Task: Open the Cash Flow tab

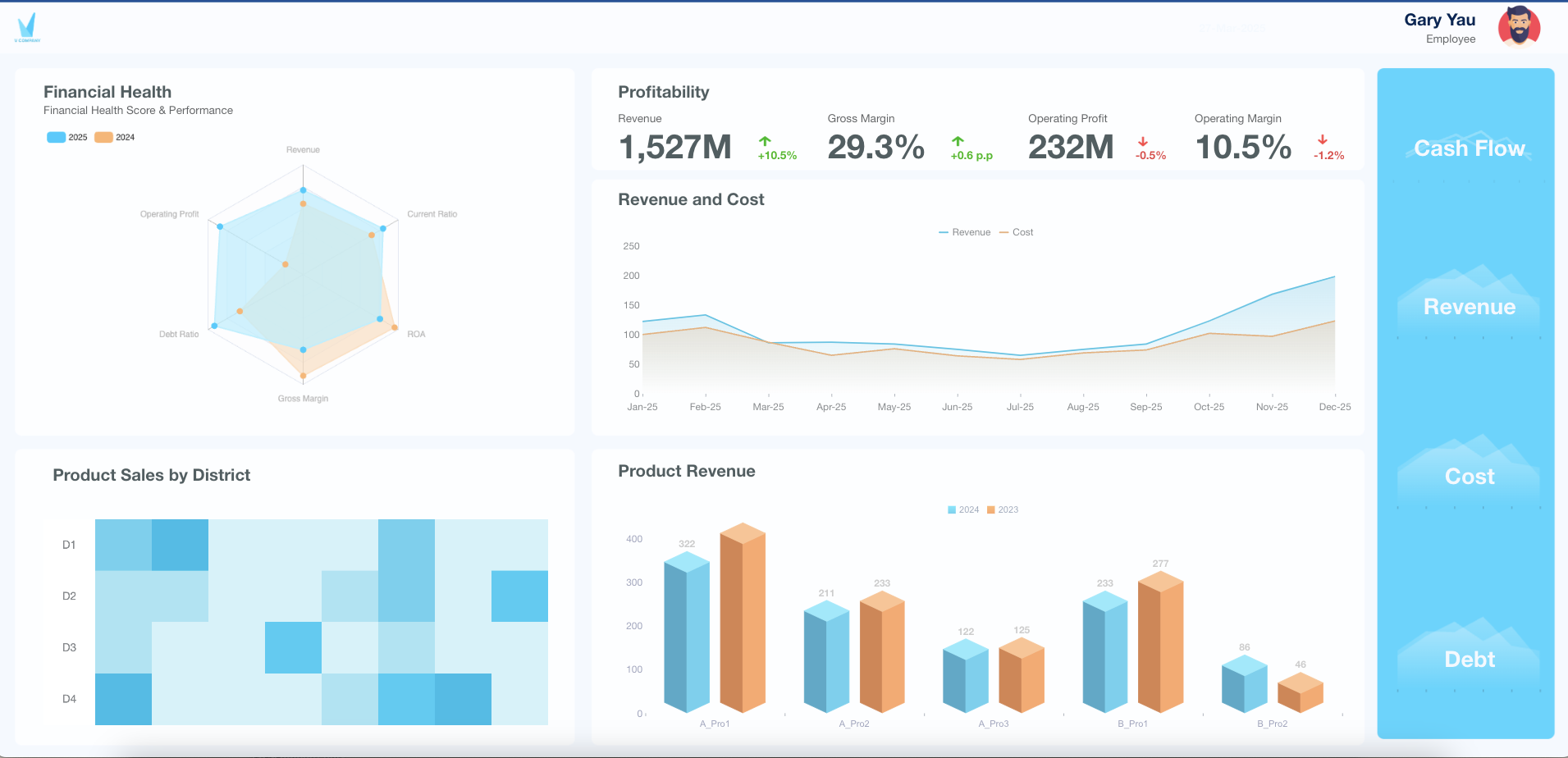Action: [1469, 148]
